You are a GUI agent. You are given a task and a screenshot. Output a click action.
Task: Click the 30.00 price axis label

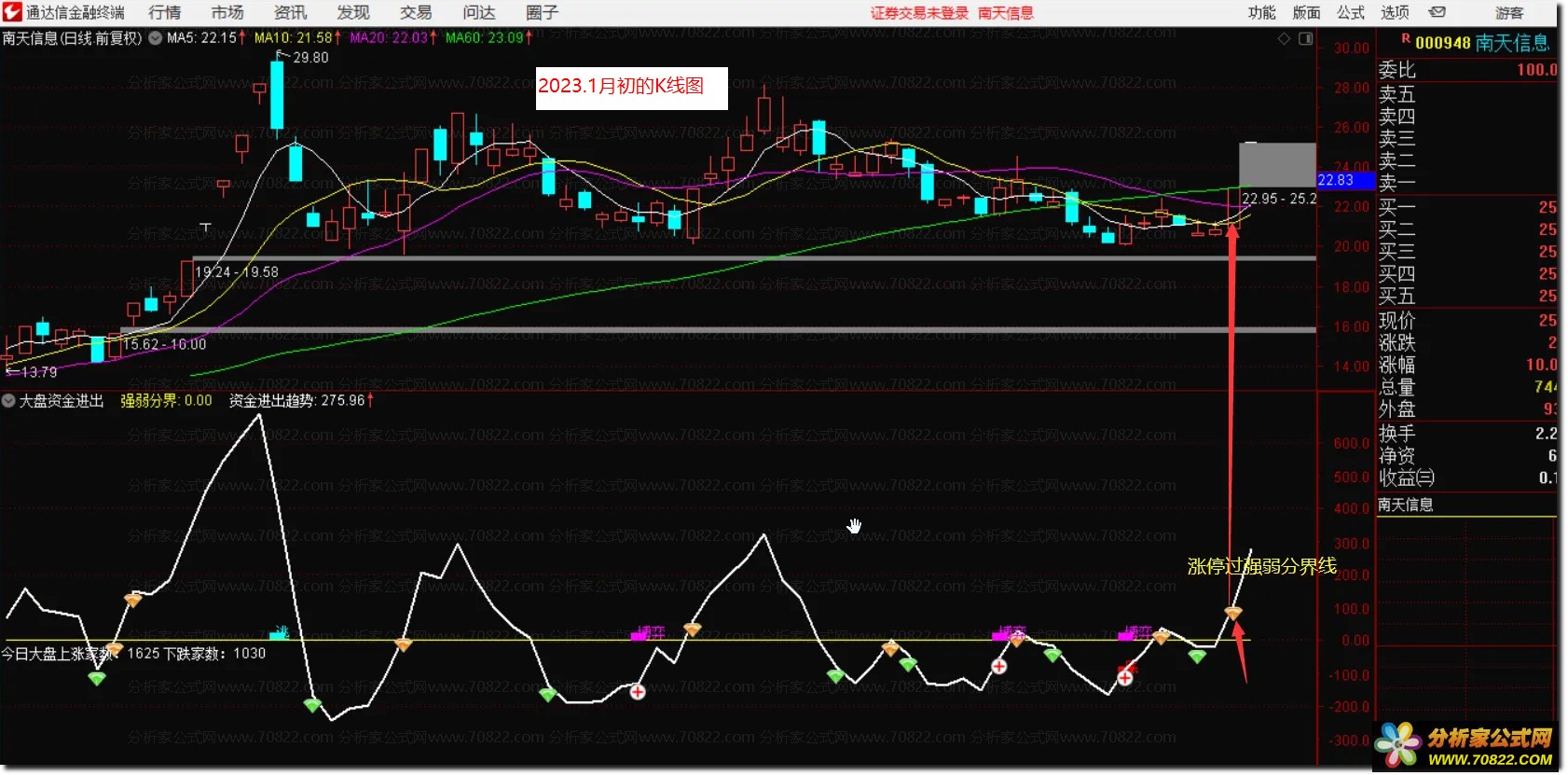1352,48
